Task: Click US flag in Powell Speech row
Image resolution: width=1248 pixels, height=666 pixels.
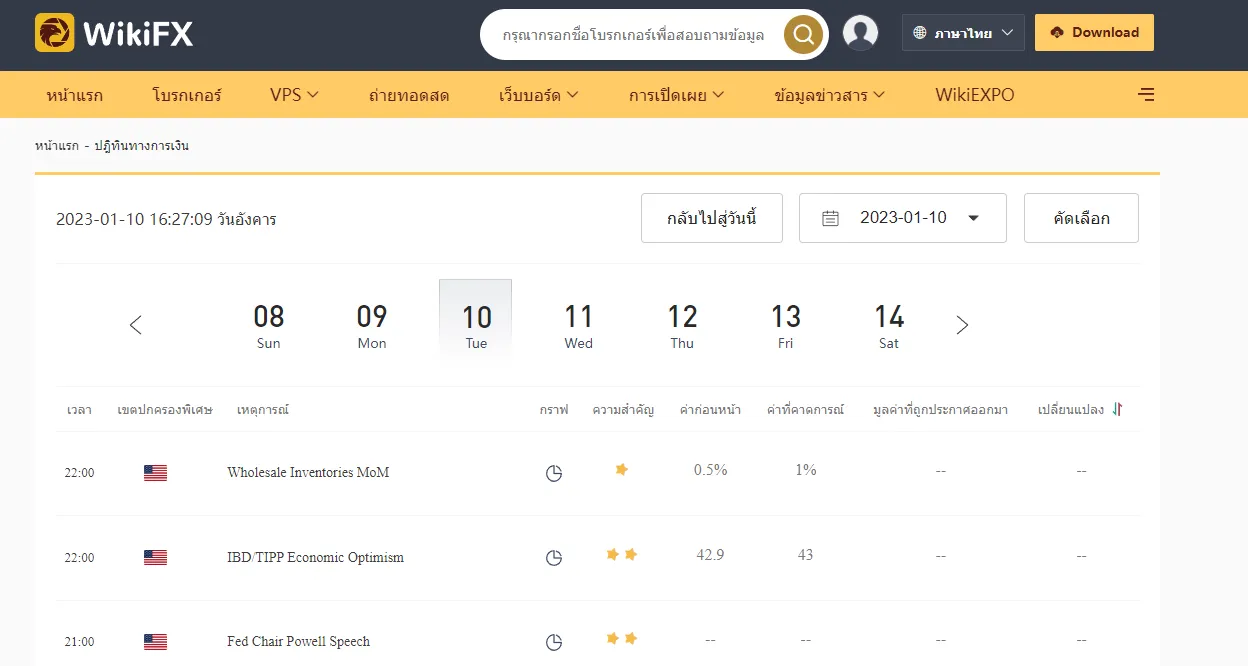Action: 155,642
